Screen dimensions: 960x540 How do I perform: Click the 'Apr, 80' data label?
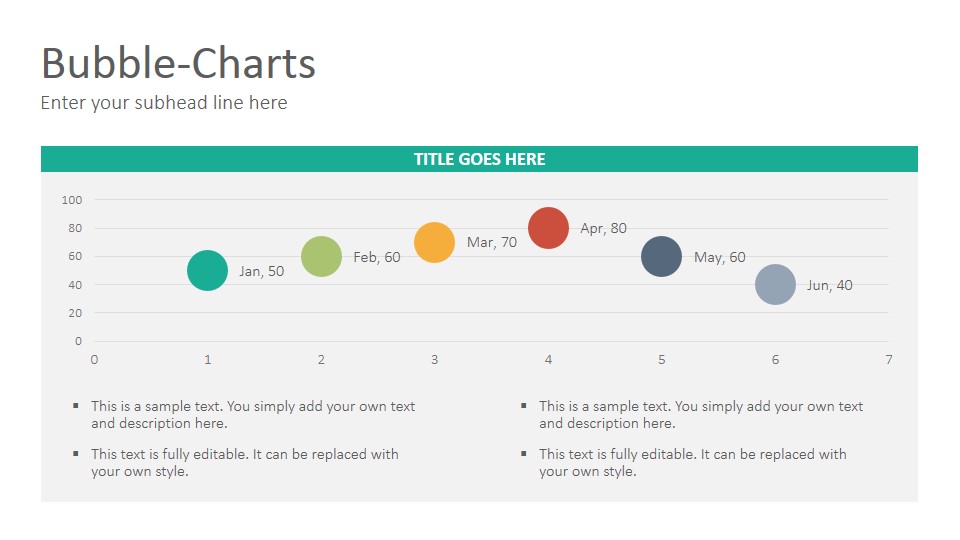pyautogui.click(x=604, y=228)
